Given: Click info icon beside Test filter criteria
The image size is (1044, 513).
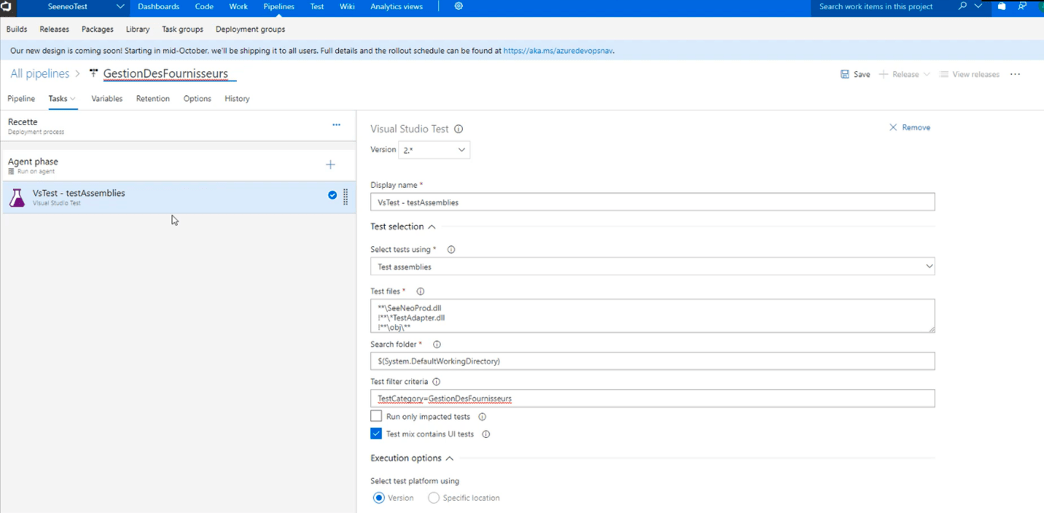Looking at the screenshot, I should pos(436,382).
